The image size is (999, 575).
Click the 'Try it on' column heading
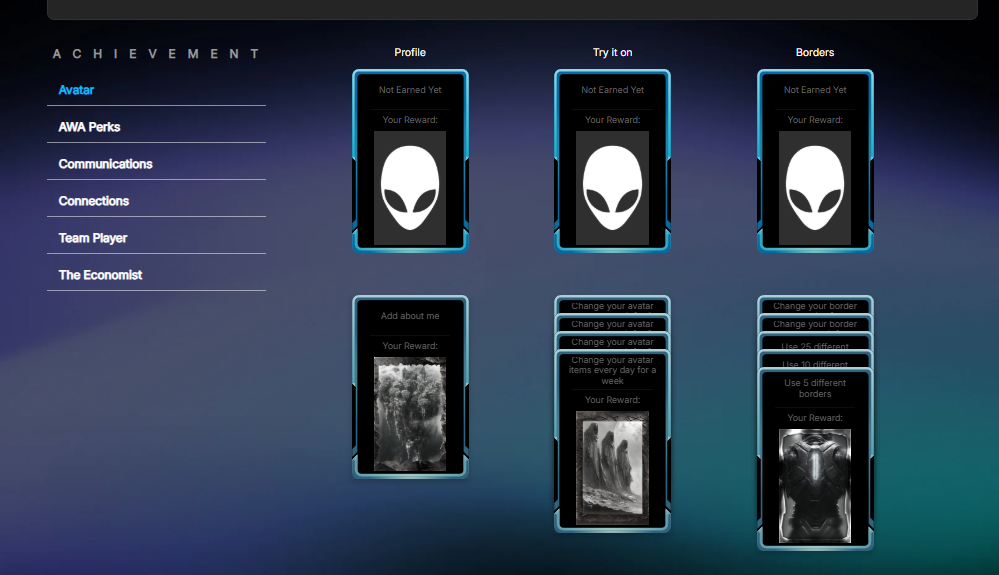point(612,52)
